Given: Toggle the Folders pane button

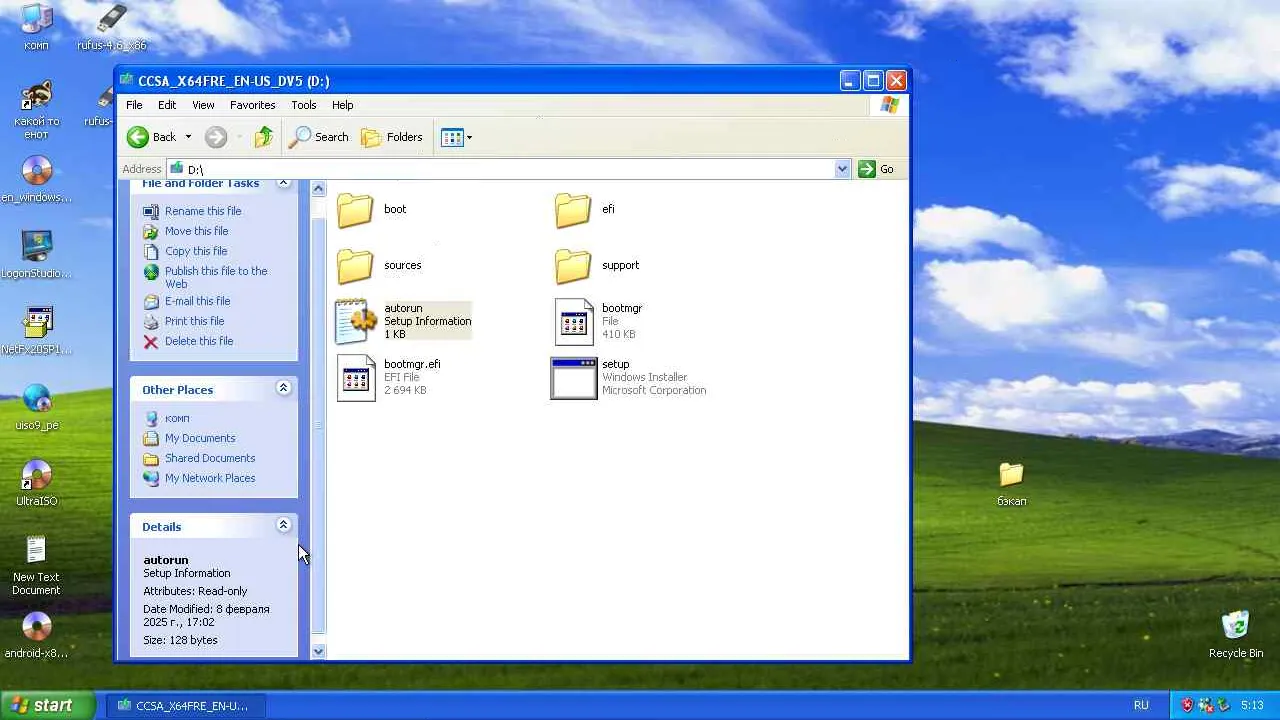Looking at the screenshot, I should click(x=392, y=137).
